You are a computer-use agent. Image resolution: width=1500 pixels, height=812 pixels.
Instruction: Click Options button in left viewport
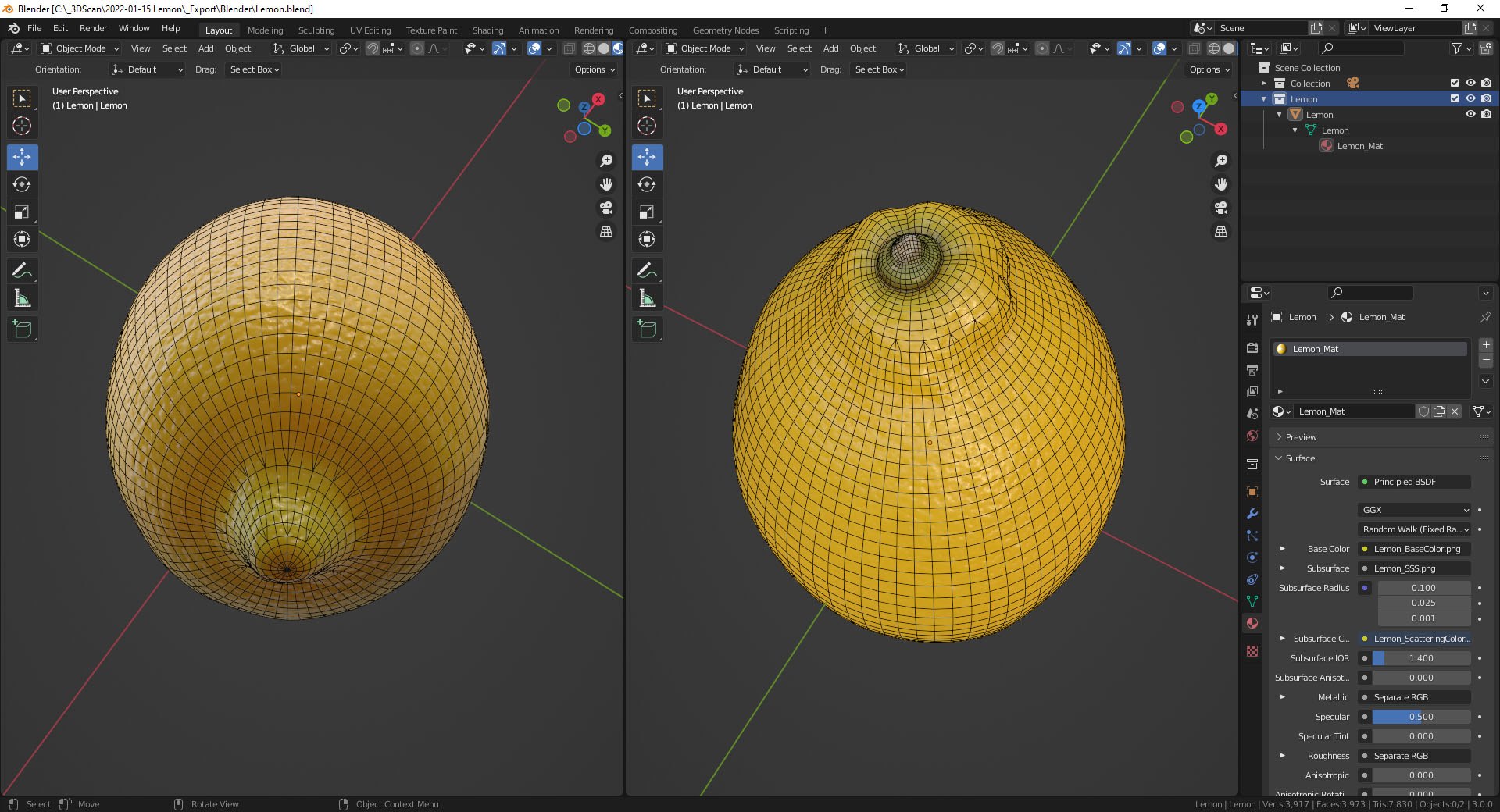coord(595,69)
